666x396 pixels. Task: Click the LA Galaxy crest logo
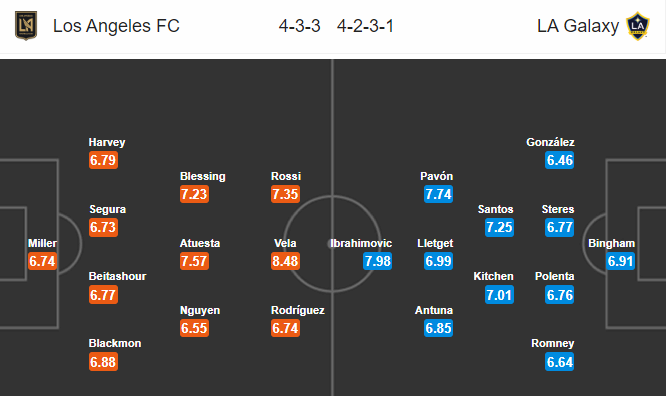[x=638, y=26]
